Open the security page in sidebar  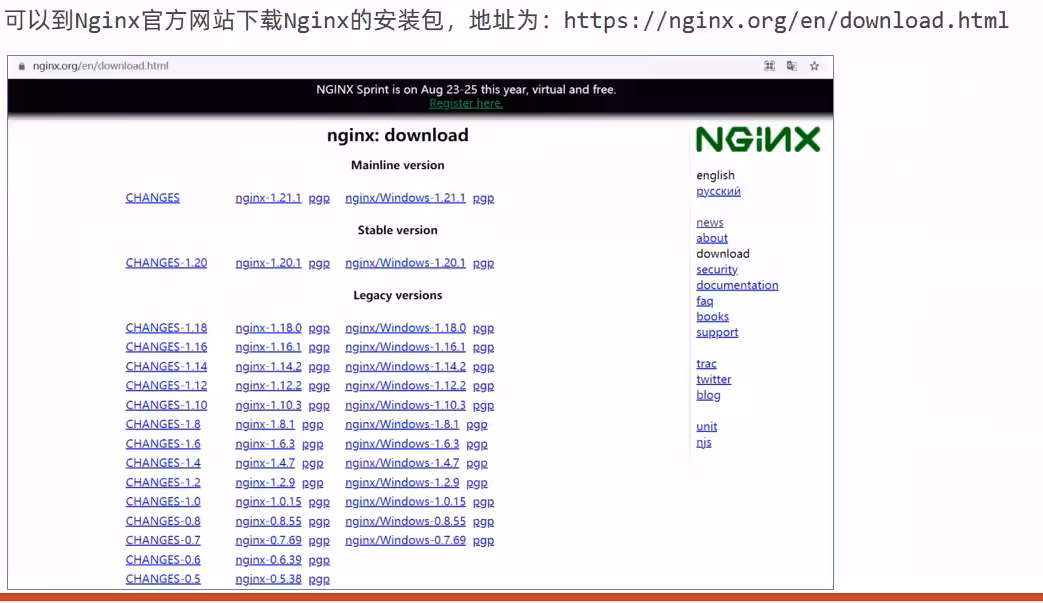(717, 269)
